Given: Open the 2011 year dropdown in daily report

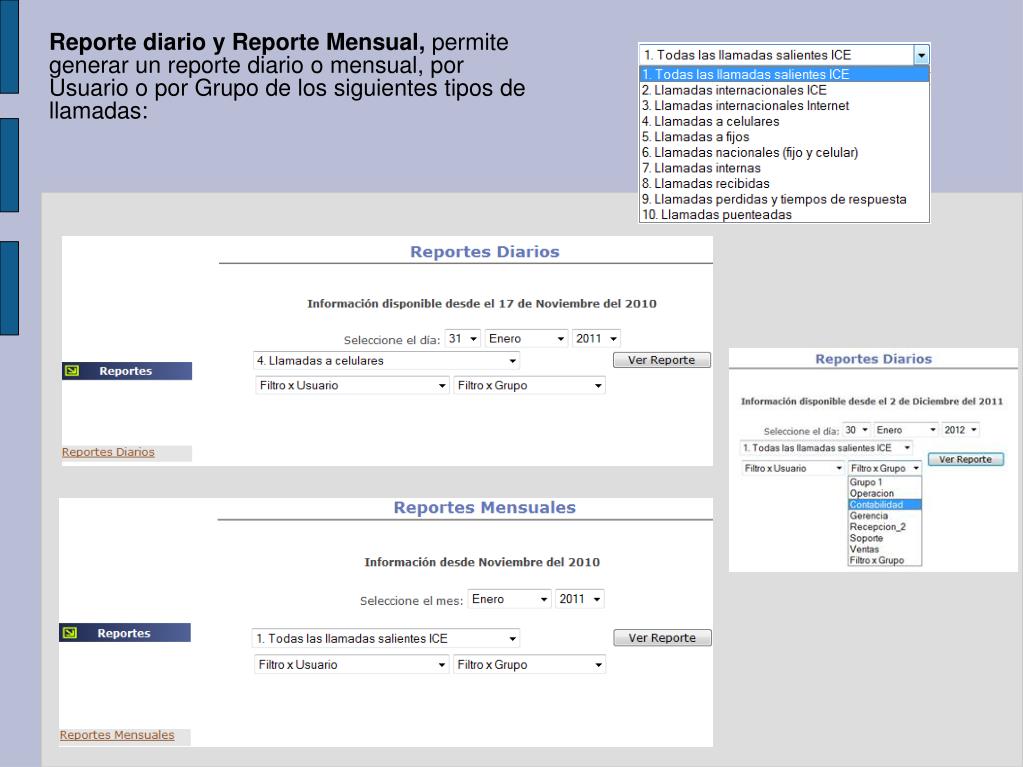Looking at the screenshot, I should (x=596, y=338).
